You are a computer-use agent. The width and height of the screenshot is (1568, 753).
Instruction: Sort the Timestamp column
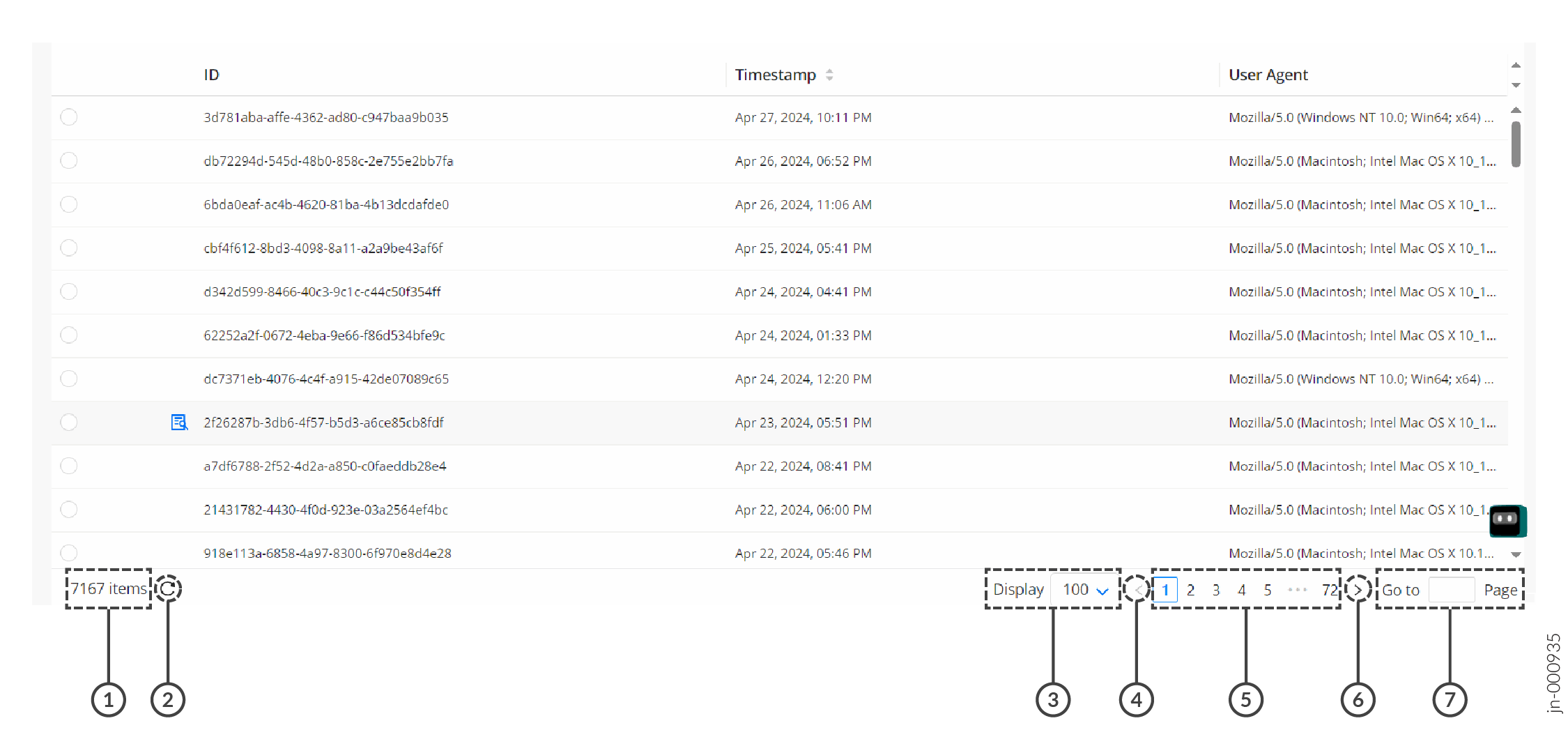(830, 75)
